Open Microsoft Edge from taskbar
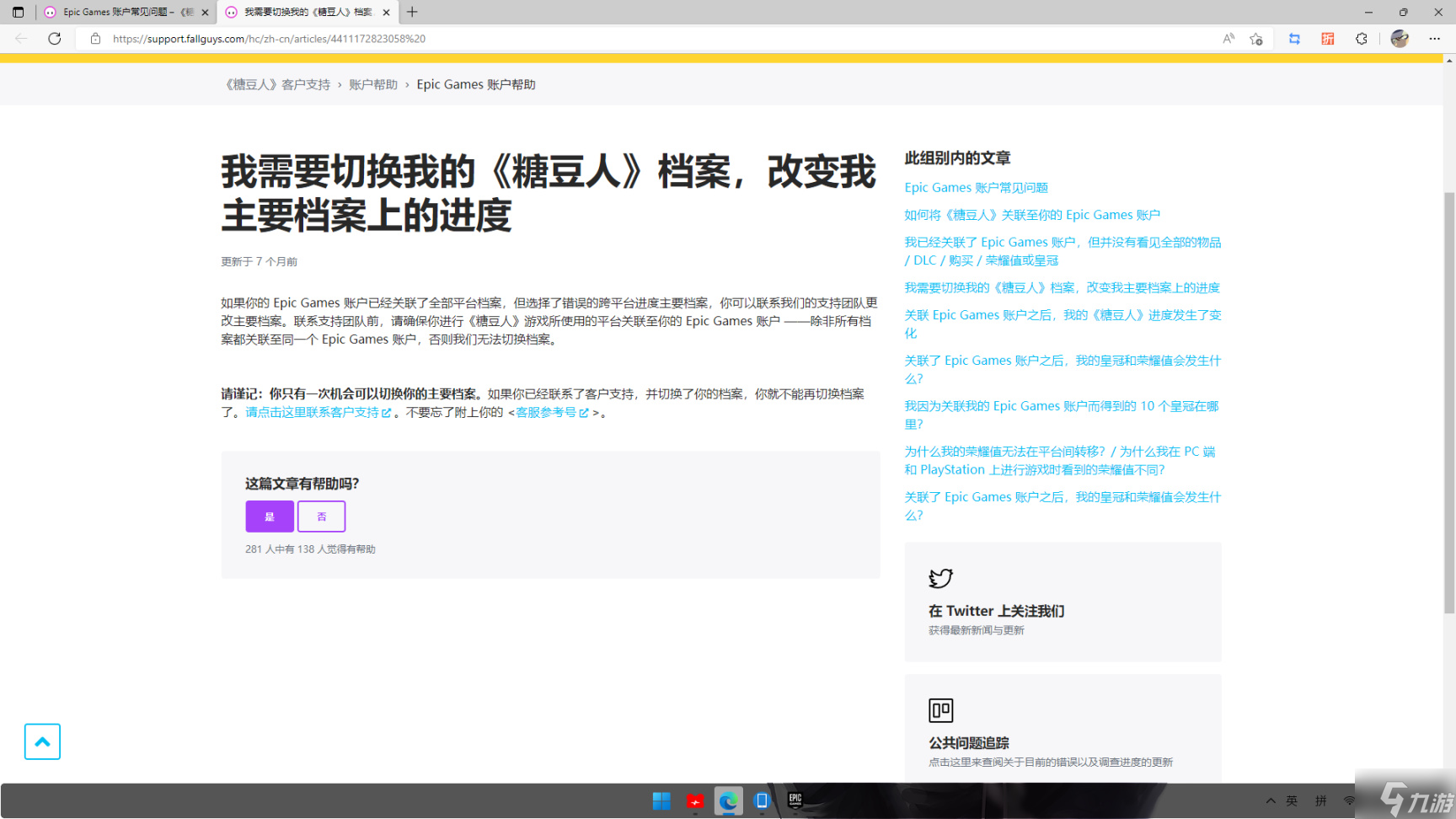The image size is (1456, 819). pos(728,800)
